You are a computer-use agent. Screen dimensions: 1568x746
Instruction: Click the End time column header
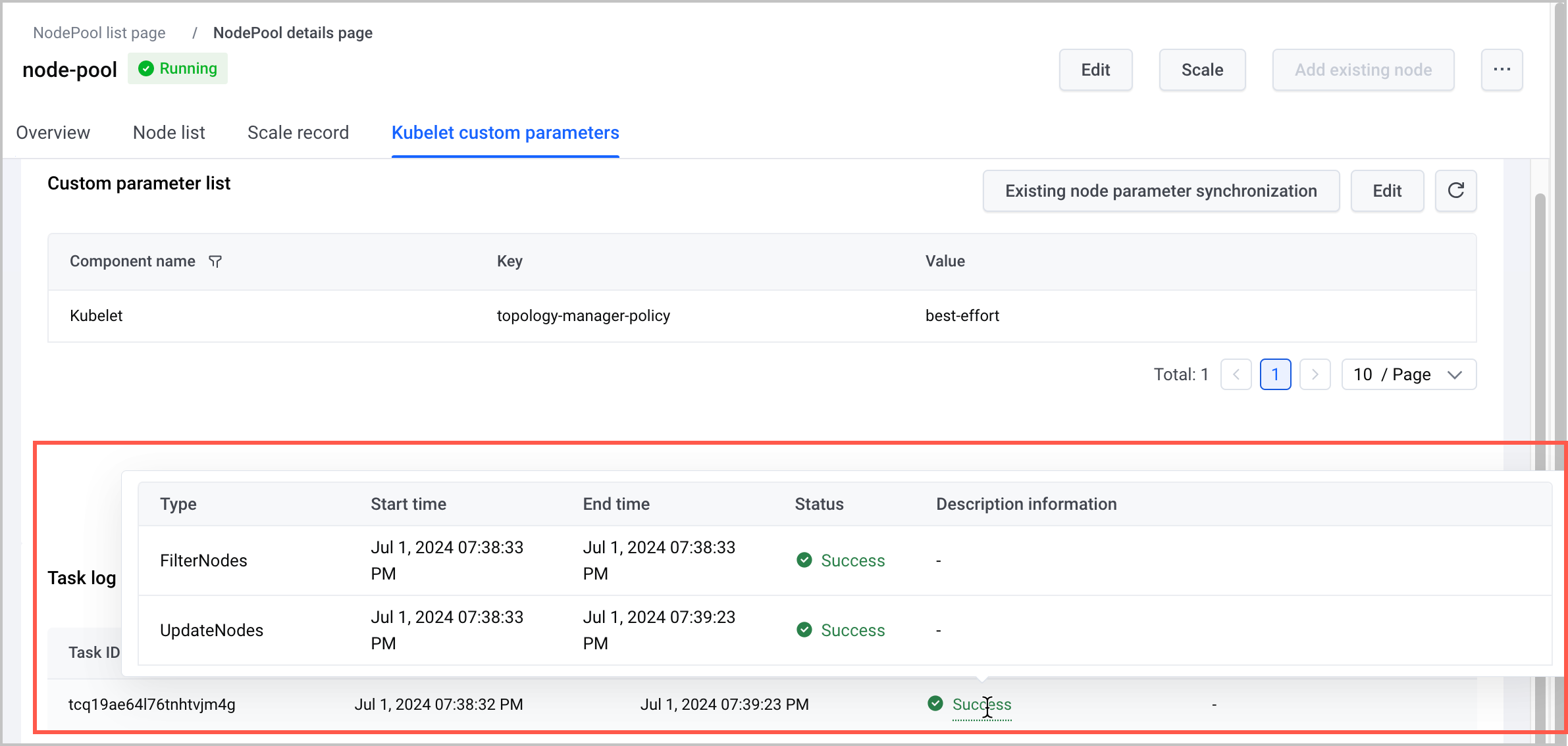[616, 504]
